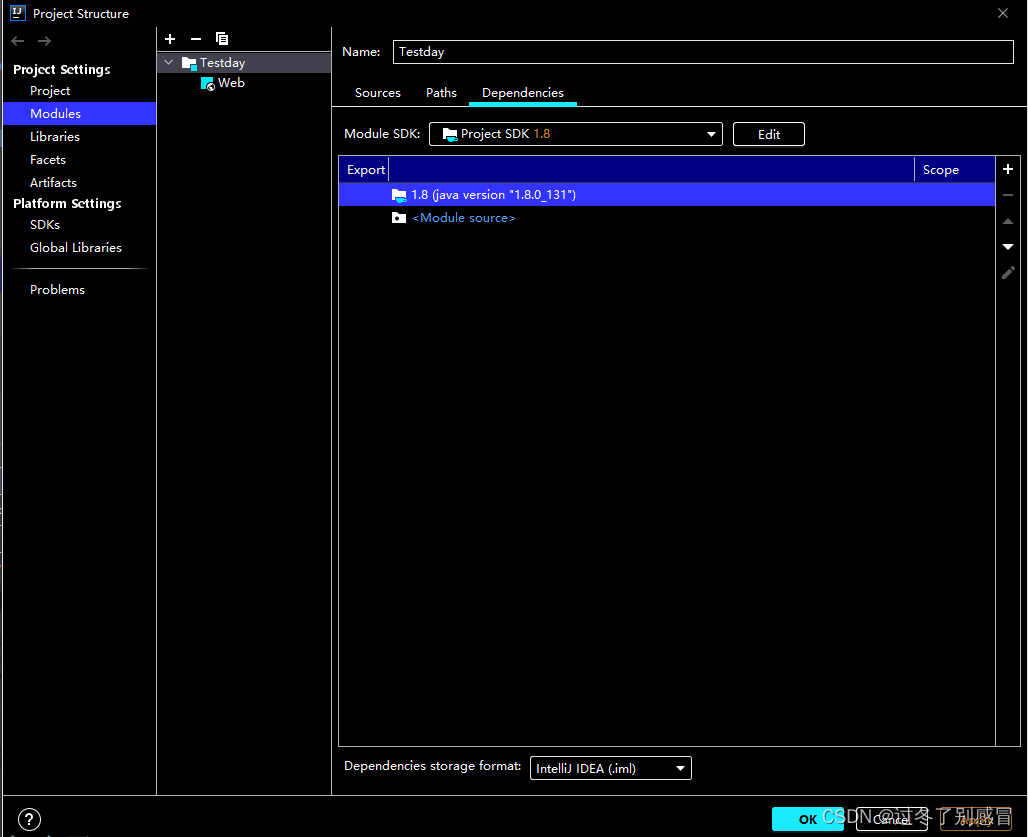Viewport: 1028px width, 837px height.
Task: Click the Testday module folder icon
Action: [189, 63]
